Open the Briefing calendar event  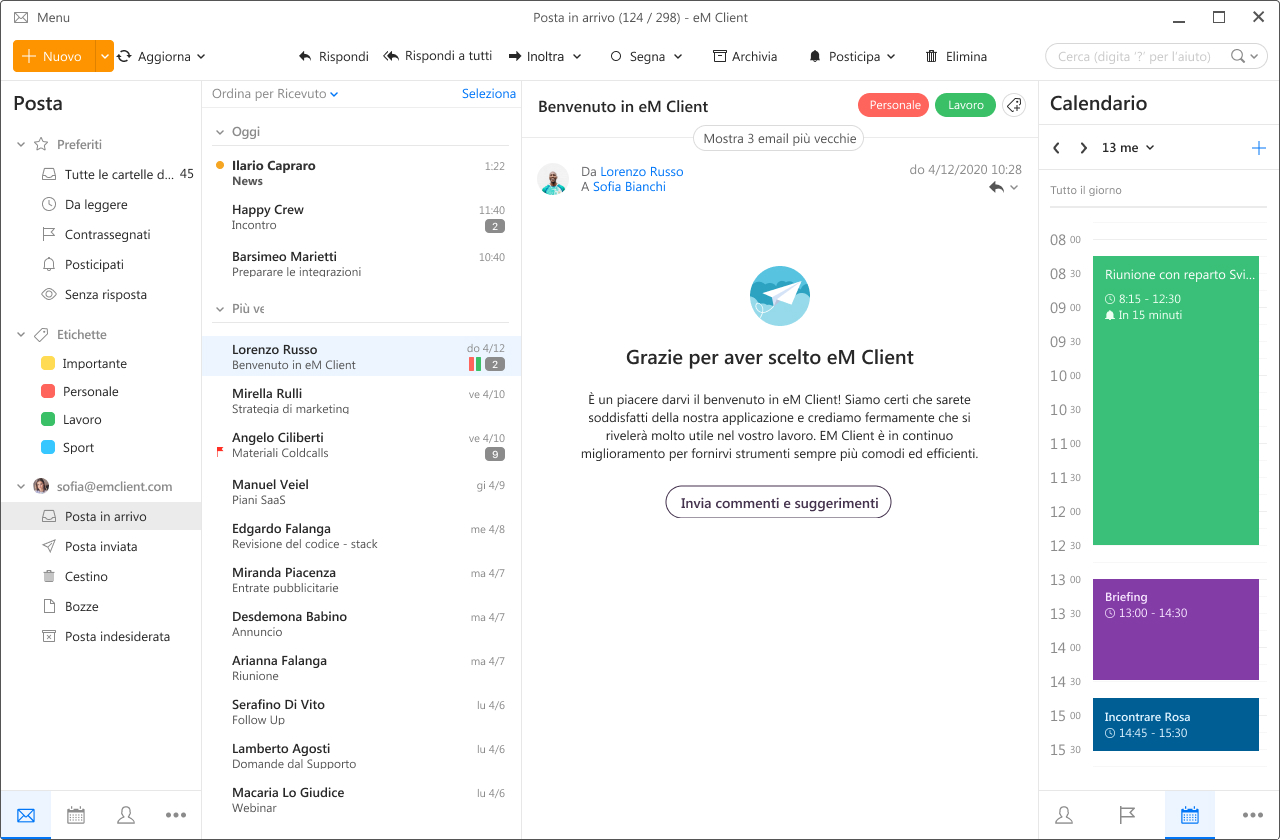pyautogui.click(x=1176, y=629)
